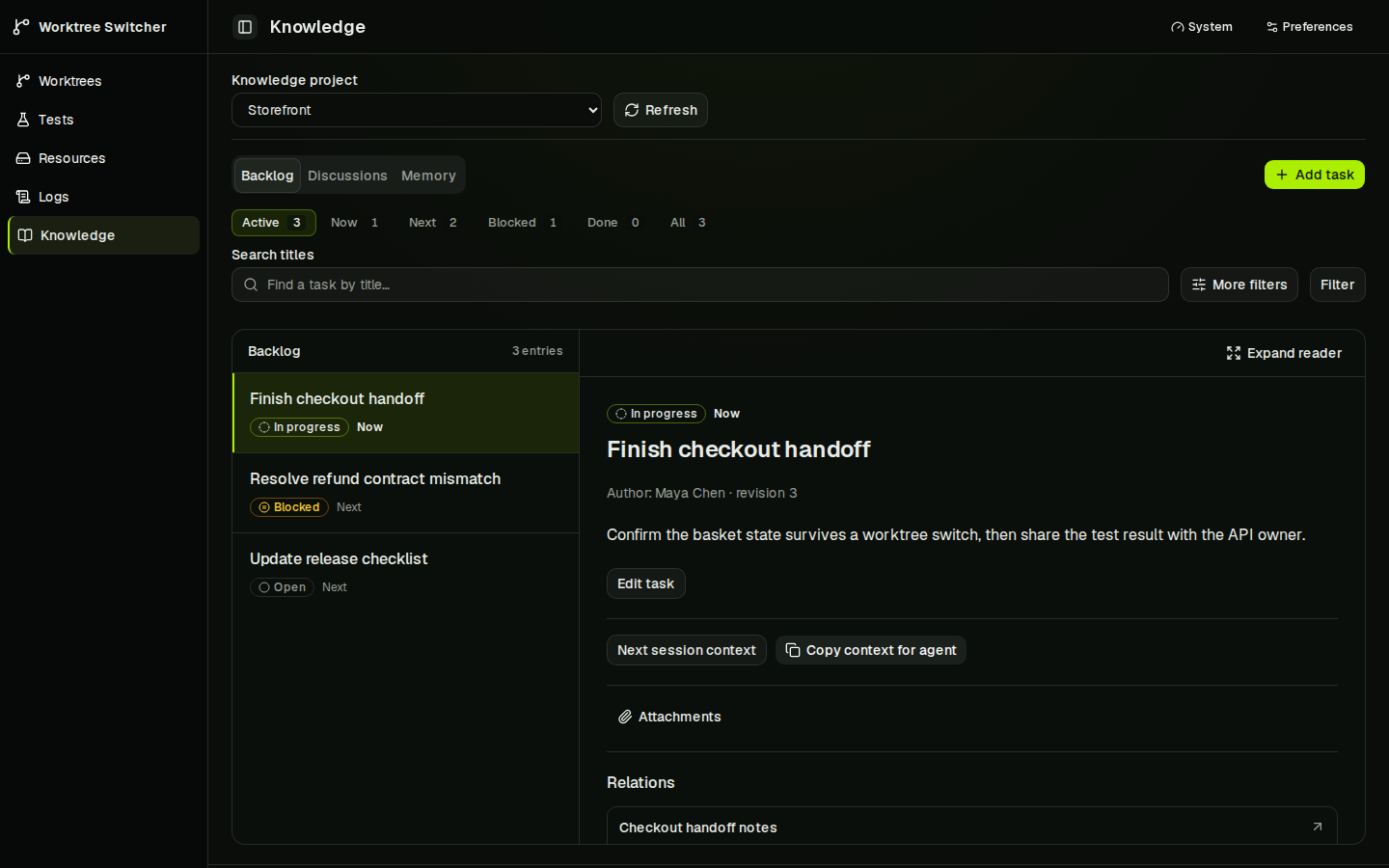Screen dimensions: 1389x868
Task: Open Preferences from the sliders icon
Action: 1272,27
